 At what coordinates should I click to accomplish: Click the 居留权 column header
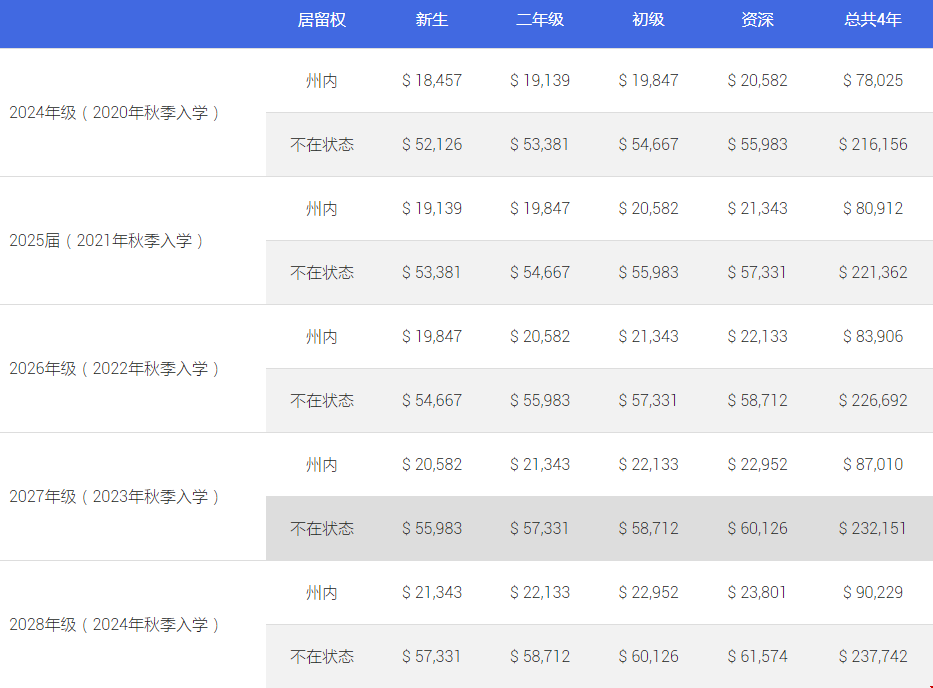322,20
